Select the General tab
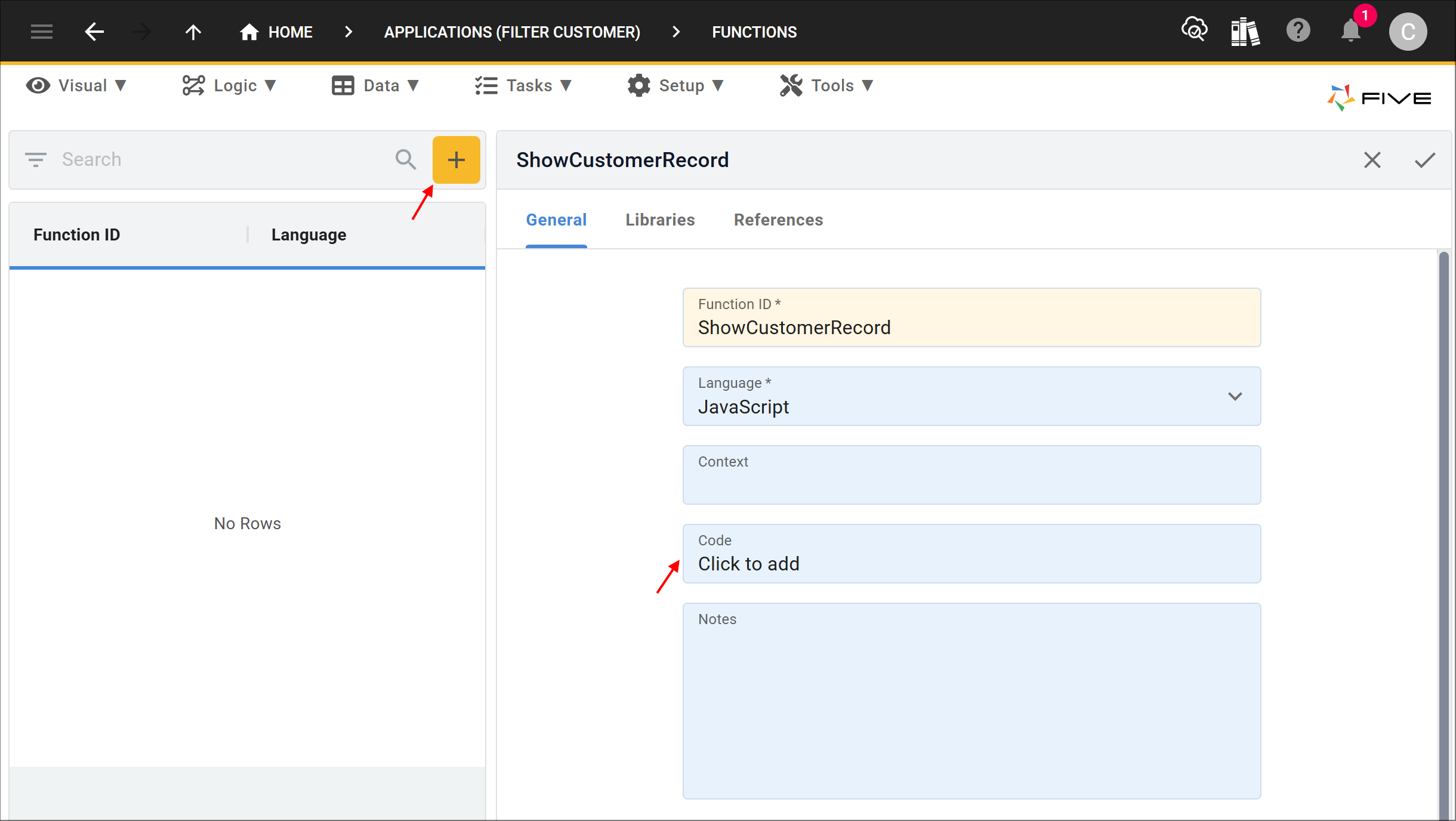The image size is (1456, 821). pyautogui.click(x=556, y=220)
